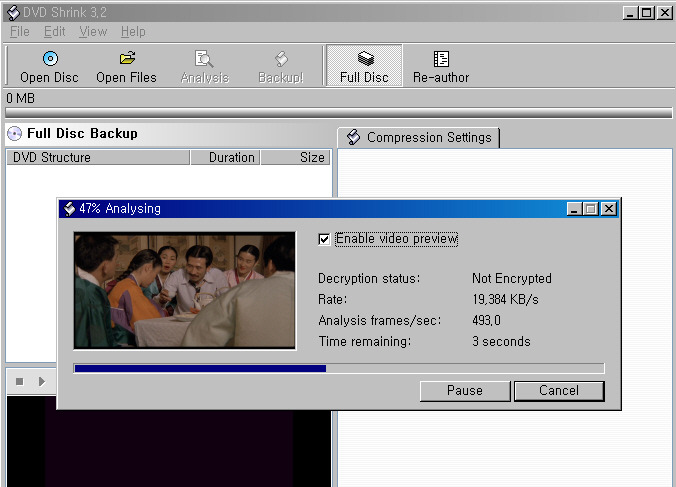
Task: Click the DVD Shrink title bar icon
Action: click(x=13, y=12)
